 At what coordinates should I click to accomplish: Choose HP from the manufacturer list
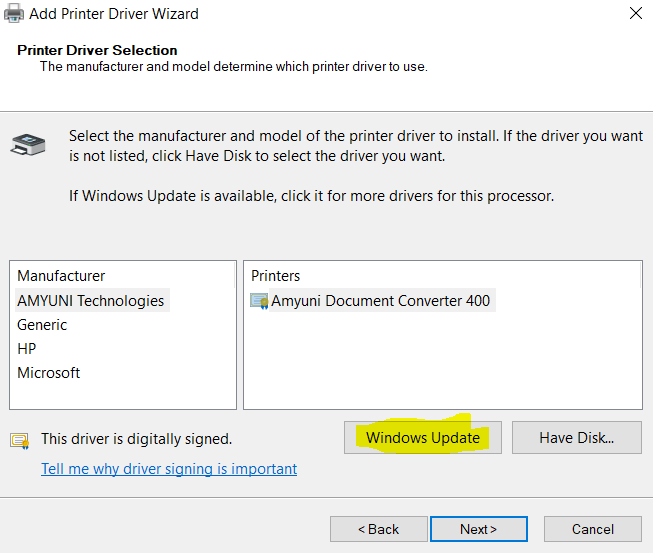pos(27,348)
